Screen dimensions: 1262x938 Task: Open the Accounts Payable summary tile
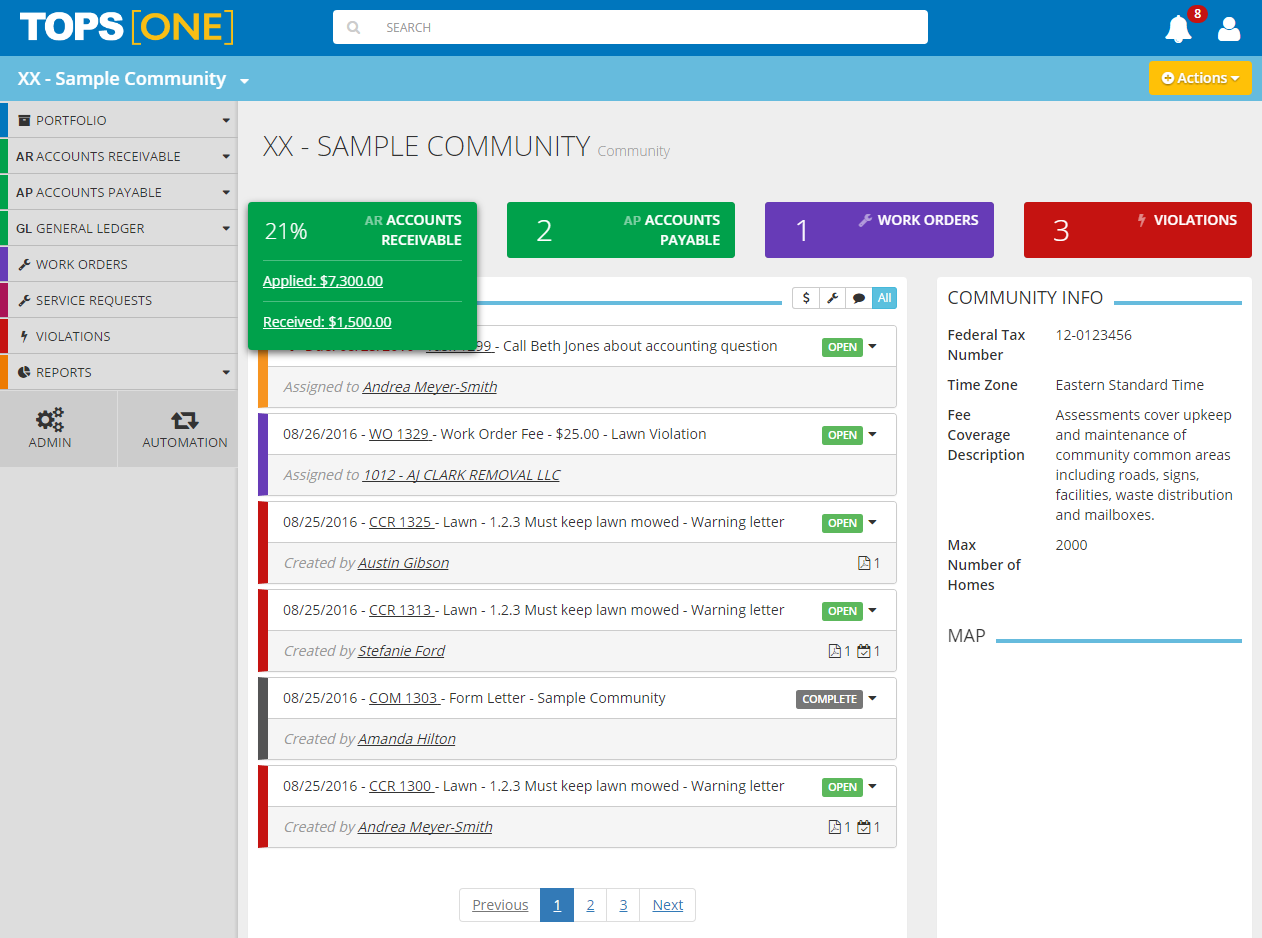(621, 230)
